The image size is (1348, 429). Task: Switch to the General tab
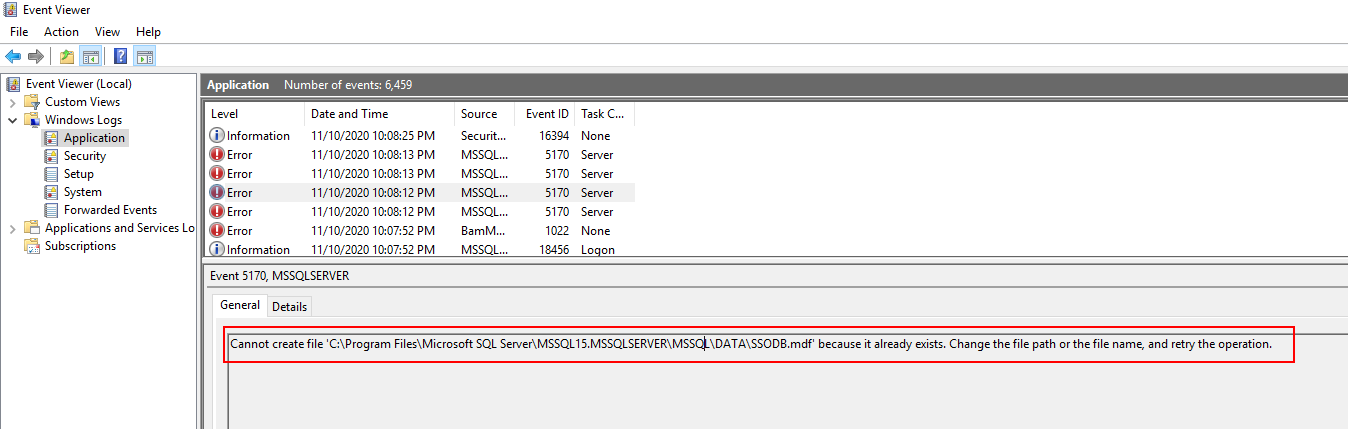click(x=240, y=306)
